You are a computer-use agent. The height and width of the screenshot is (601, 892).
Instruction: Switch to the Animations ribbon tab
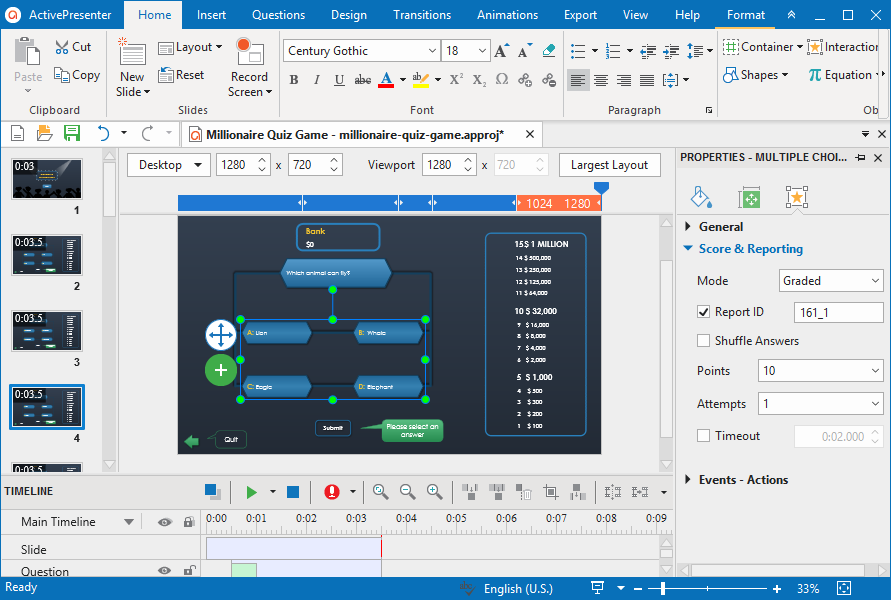coord(507,15)
